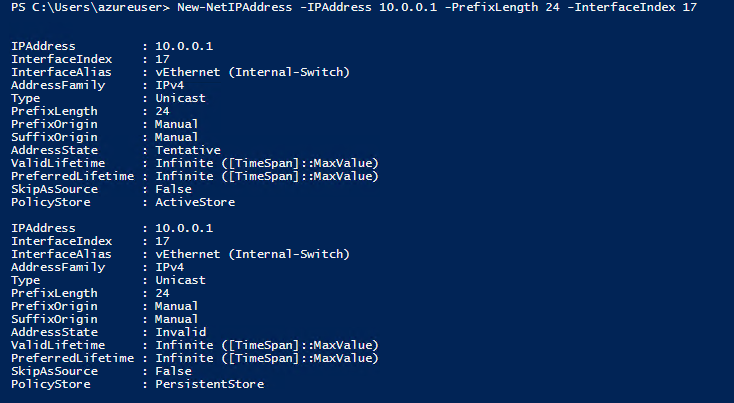Click the PolicyStore value PersistentStore

(x=210, y=384)
